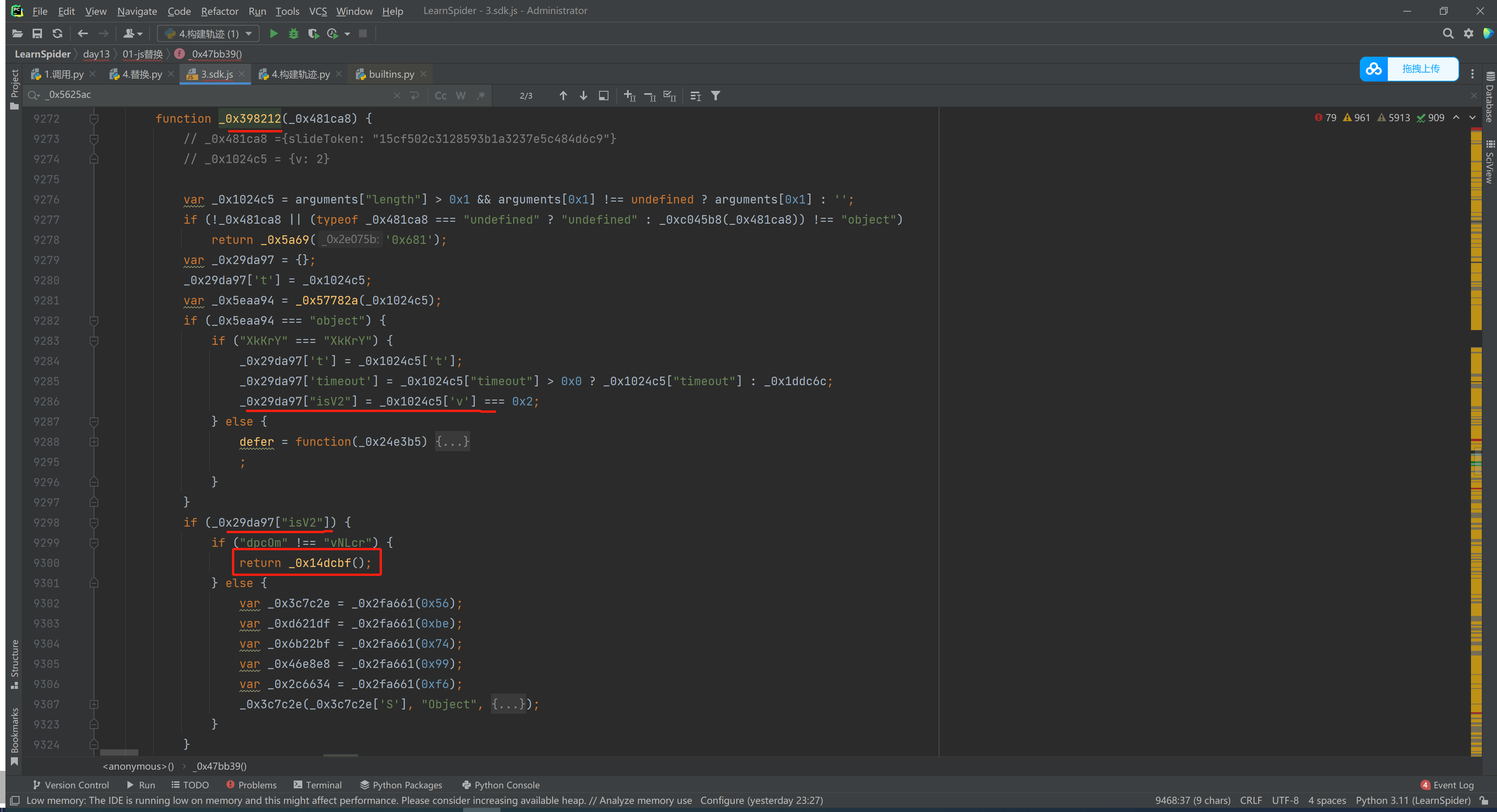Image resolution: width=1497 pixels, height=812 pixels.
Task: Click the 79 errors indicator
Action: [1325, 118]
